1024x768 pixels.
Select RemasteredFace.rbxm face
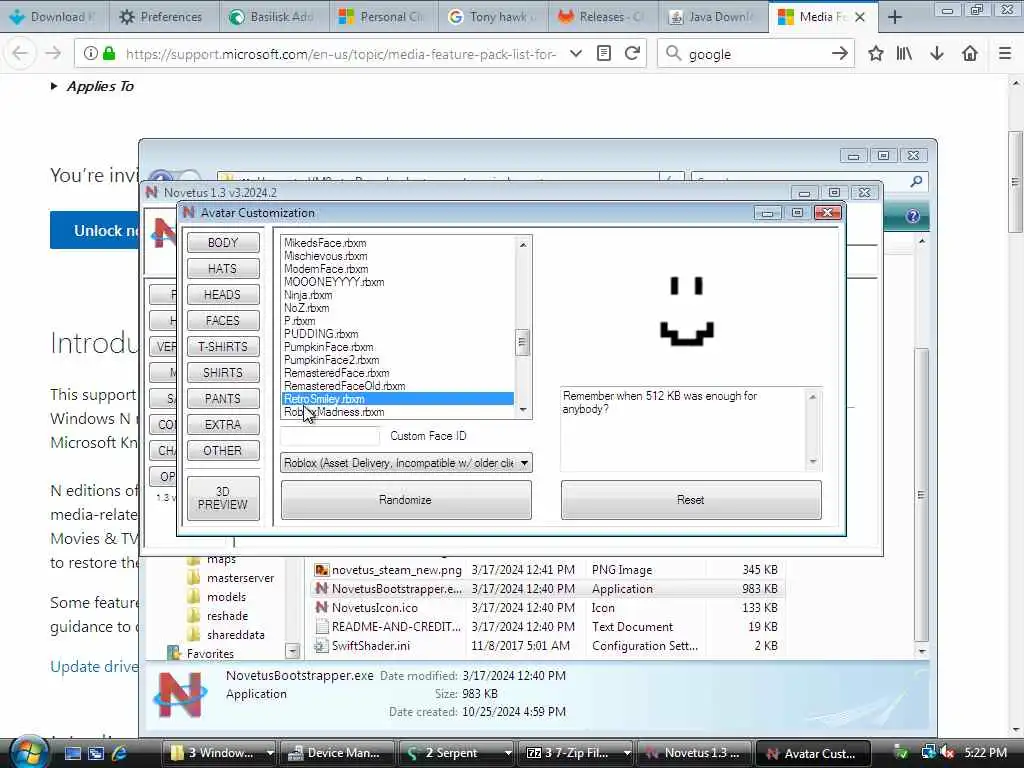[337, 373]
